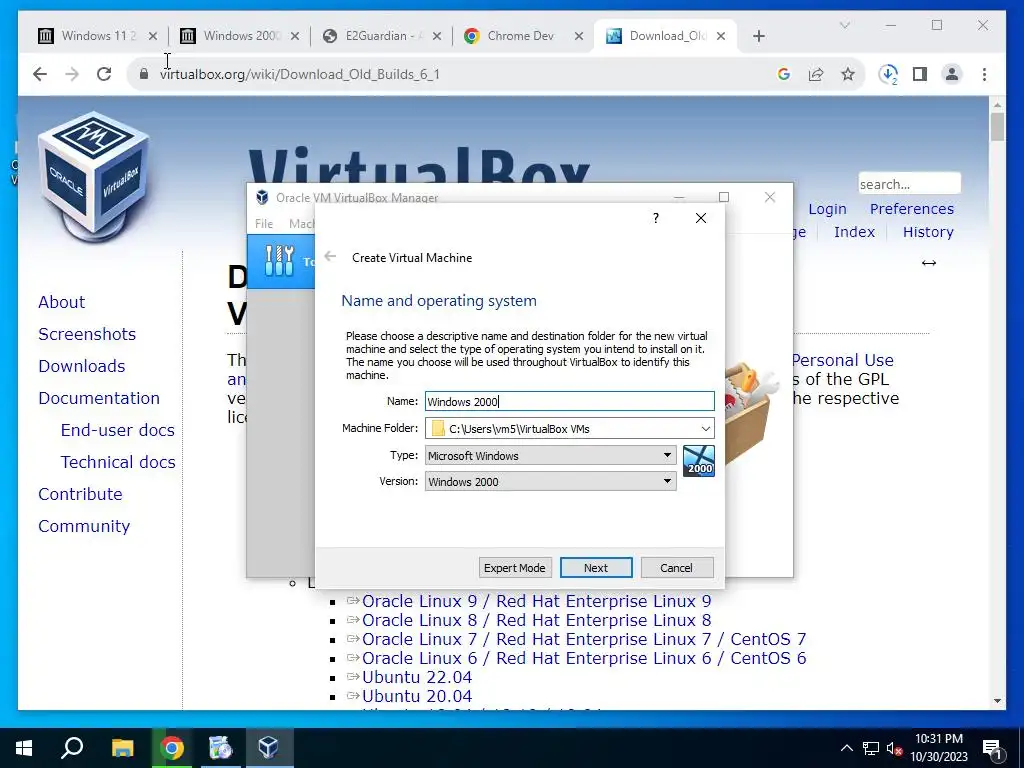Show hidden tray icons

tap(846, 748)
